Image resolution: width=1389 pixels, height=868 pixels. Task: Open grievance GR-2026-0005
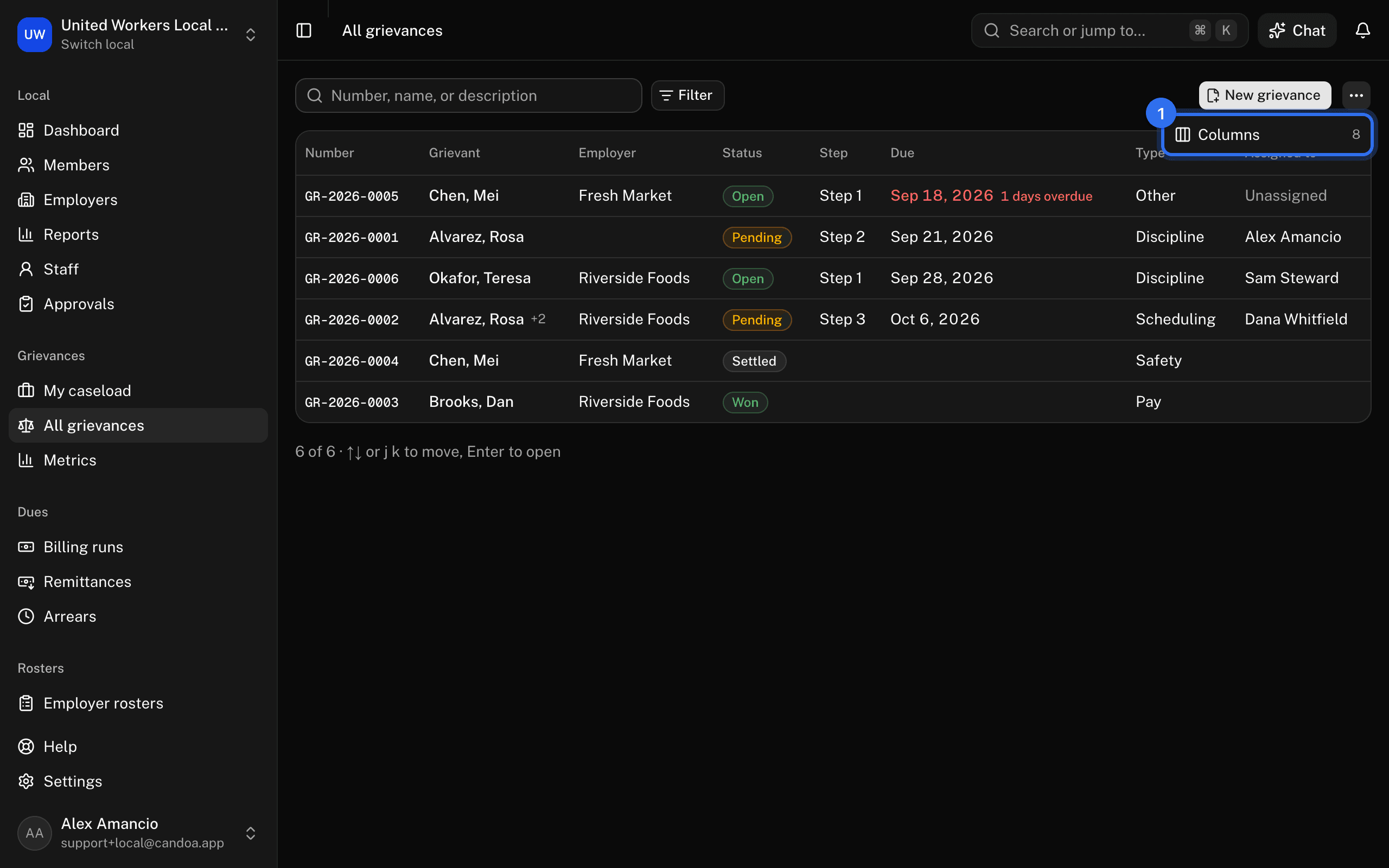tap(351, 196)
